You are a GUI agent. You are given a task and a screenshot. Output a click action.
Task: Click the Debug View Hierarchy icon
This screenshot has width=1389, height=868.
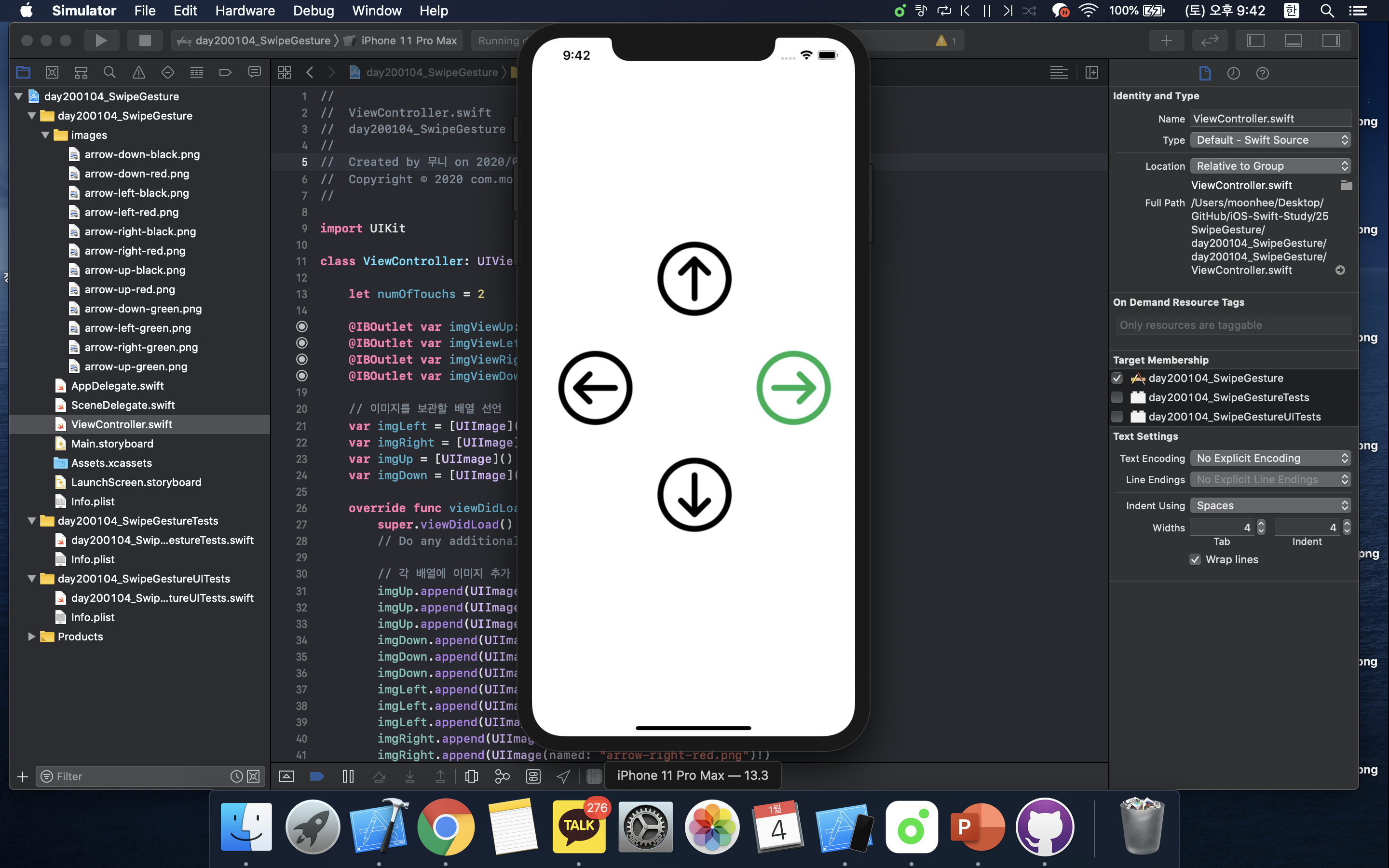coord(471,776)
